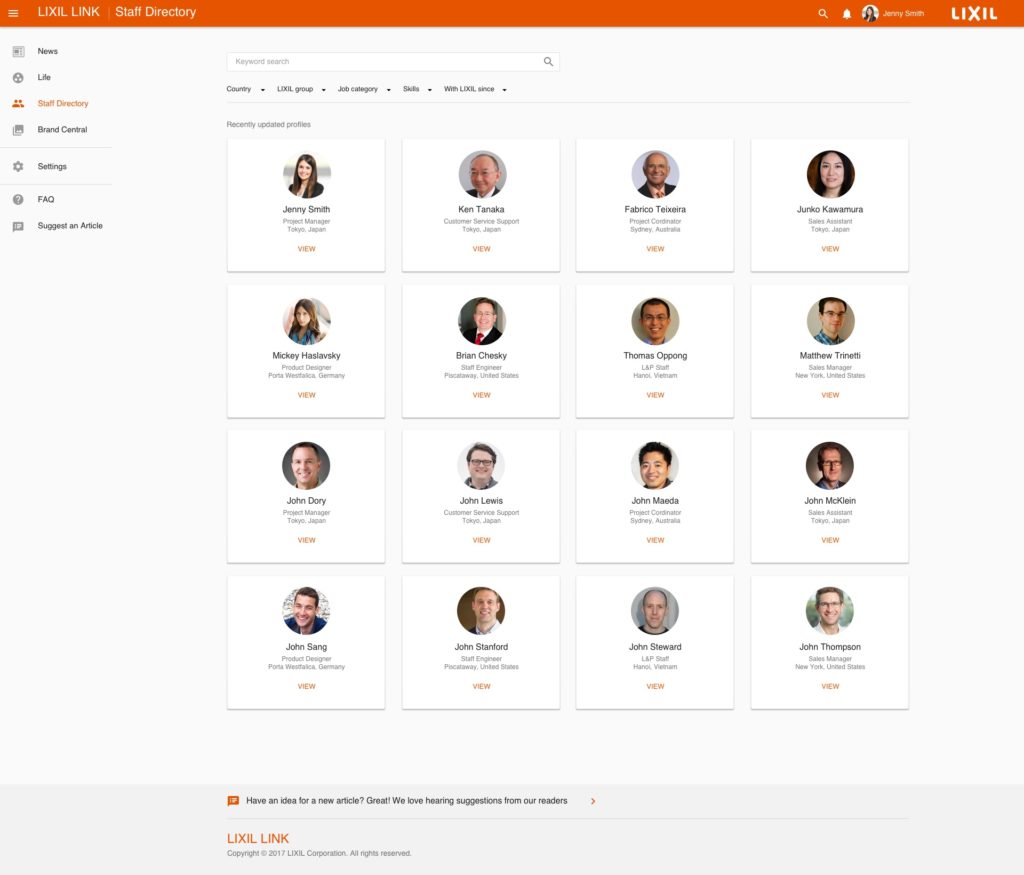
Task: Click Matthew Trinetti's profile photo
Action: 830,321
